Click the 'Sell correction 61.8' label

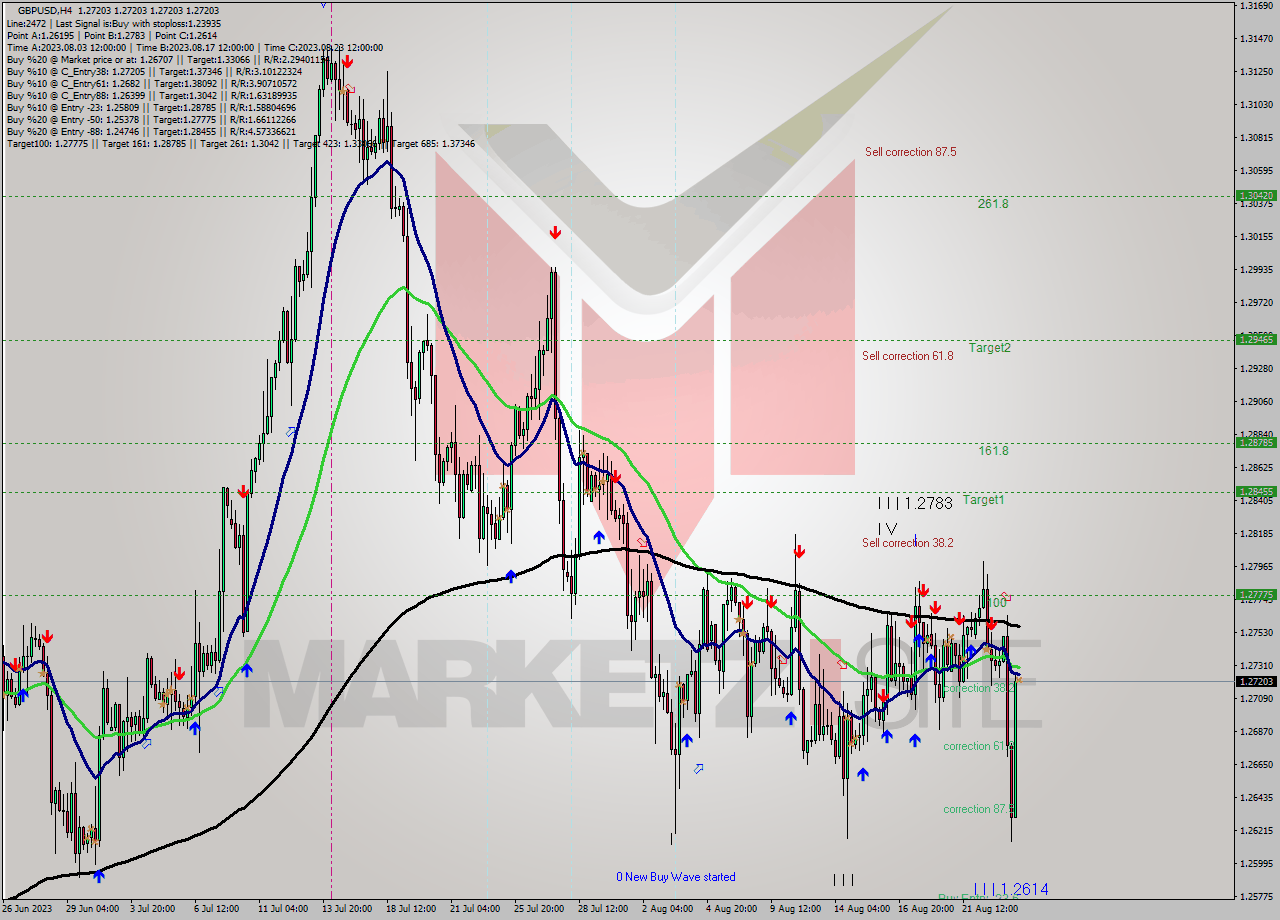(908, 355)
